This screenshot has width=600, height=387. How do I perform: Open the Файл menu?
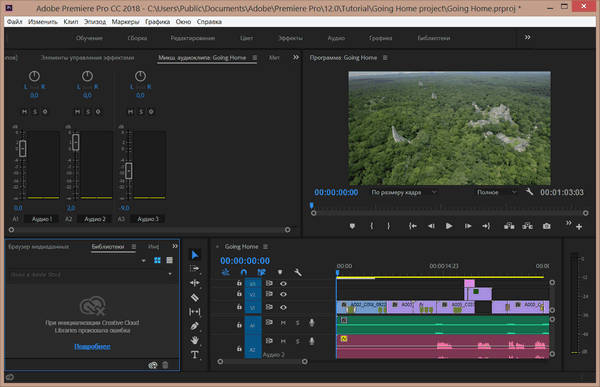coord(15,22)
